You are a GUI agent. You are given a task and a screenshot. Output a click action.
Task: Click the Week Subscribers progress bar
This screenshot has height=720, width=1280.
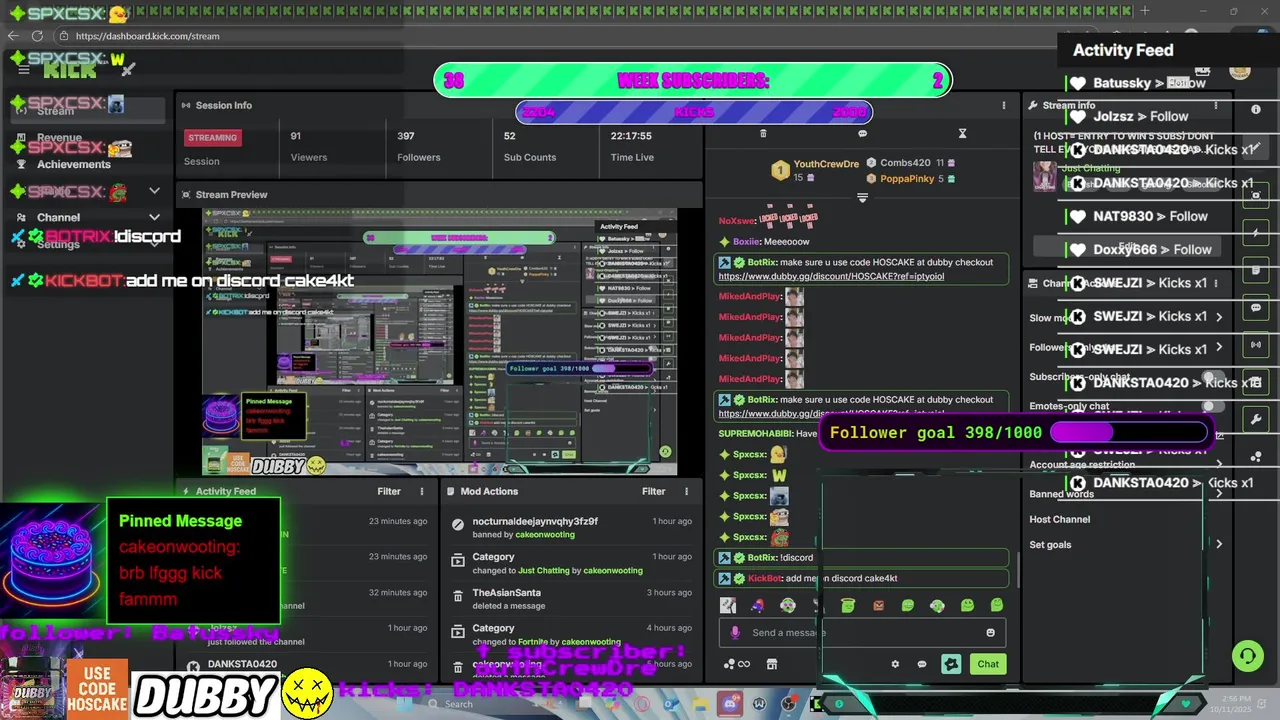tap(693, 81)
